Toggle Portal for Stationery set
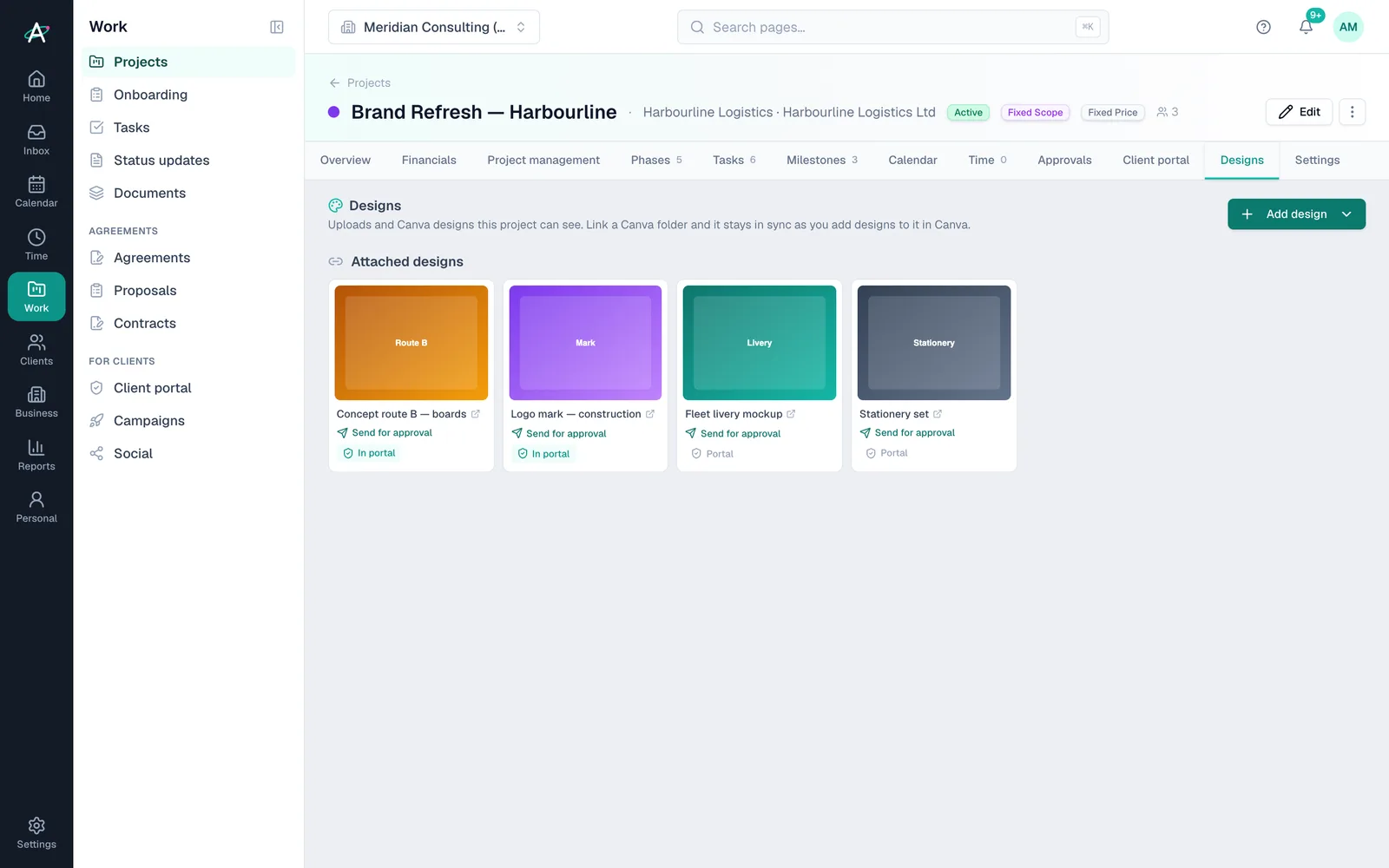 pyautogui.click(x=887, y=453)
